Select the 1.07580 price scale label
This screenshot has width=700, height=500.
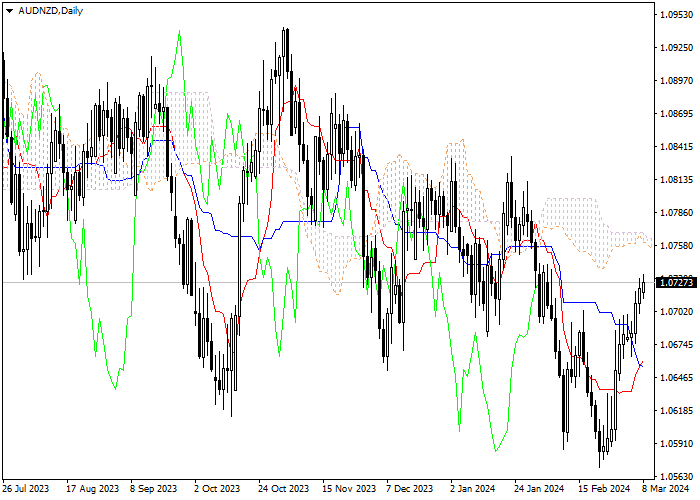tap(676, 246)
